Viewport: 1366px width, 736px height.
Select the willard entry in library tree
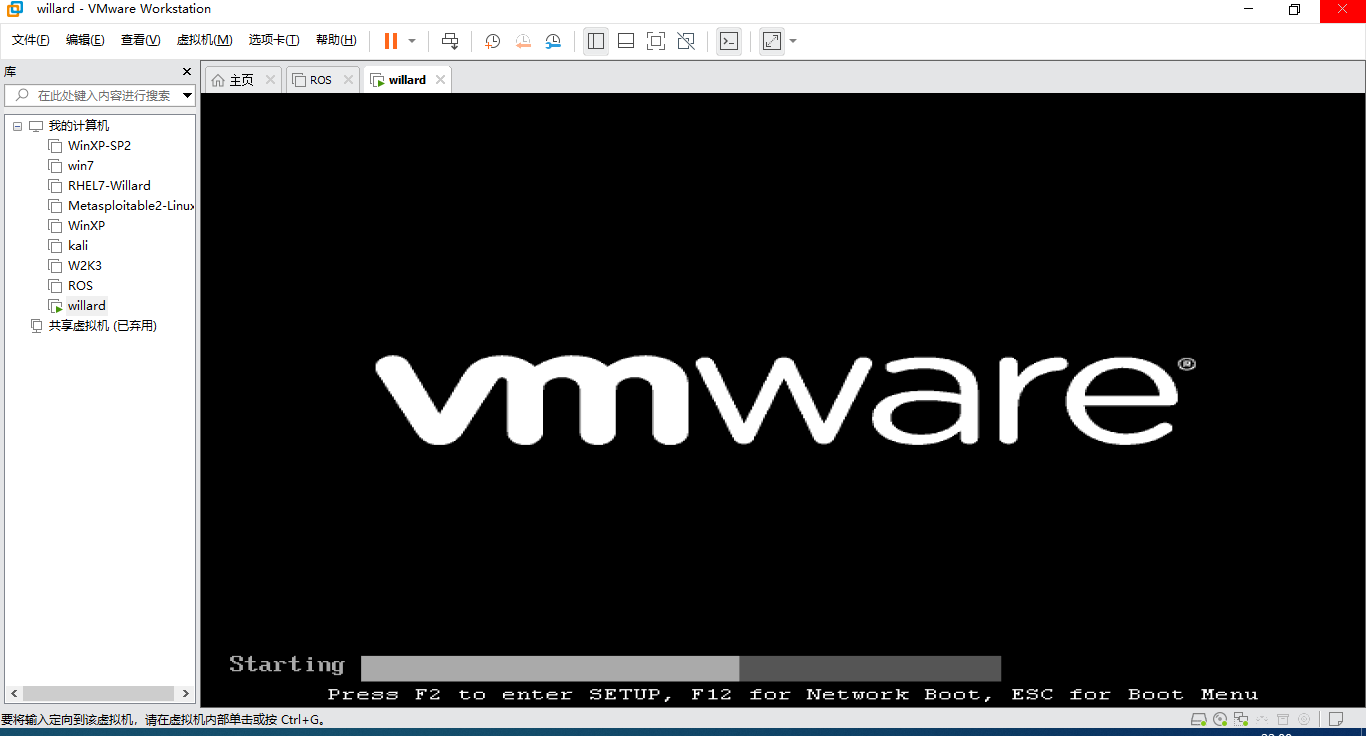(x=87, y=306)
